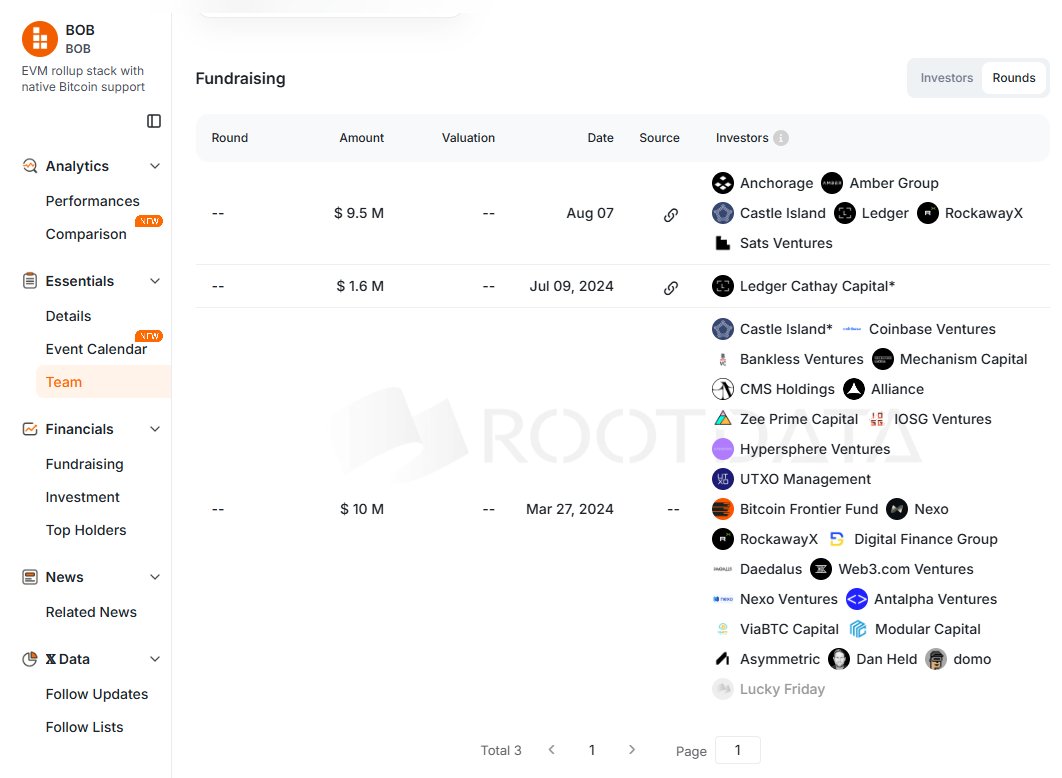The width and height of the screenshot is (1062, 778).
Task: Open the IOSG Ventures investor link
Action: (942, 419)
